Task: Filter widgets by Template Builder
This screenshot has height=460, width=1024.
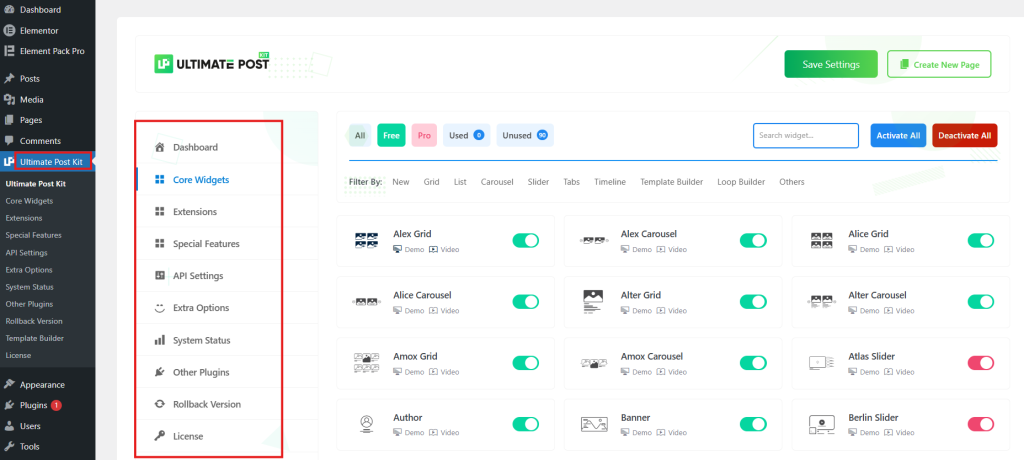Action: [x=671, y=182]
